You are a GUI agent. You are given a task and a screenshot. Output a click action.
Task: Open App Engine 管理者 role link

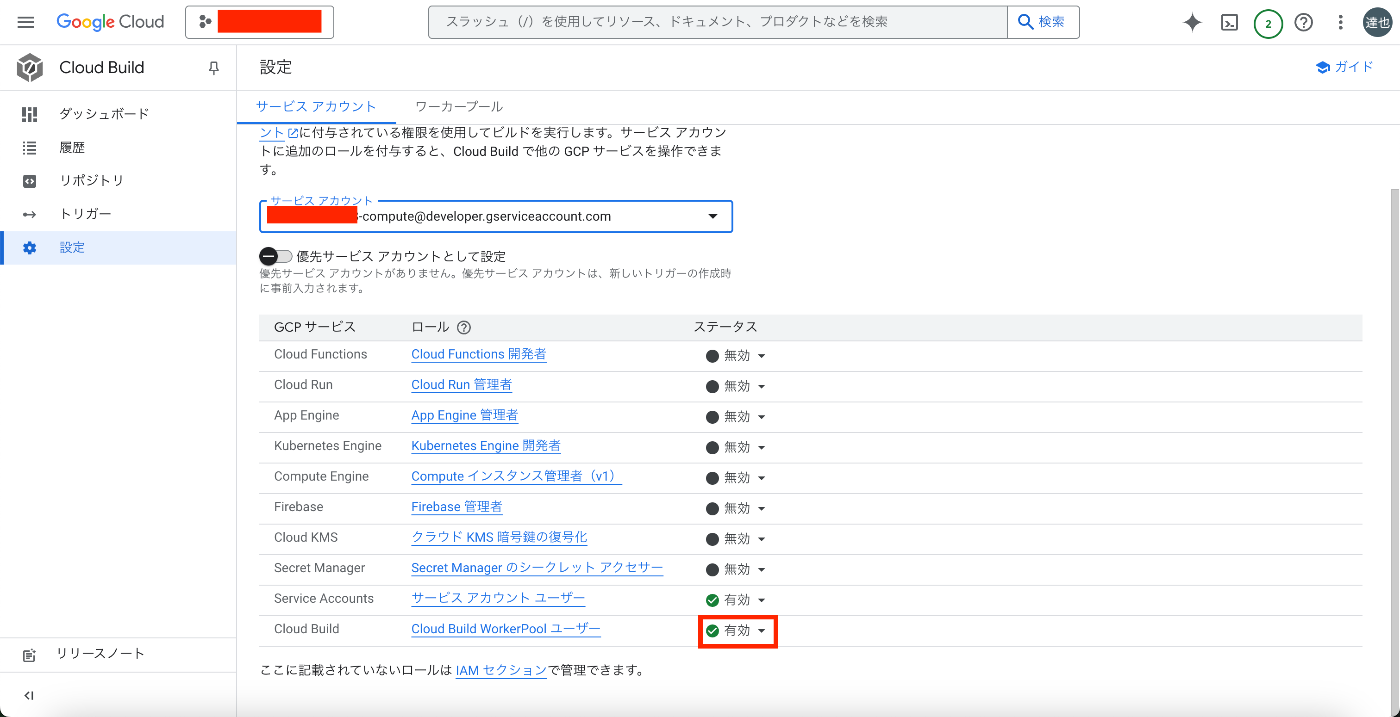pyautogui.click(x=465, y=415)
